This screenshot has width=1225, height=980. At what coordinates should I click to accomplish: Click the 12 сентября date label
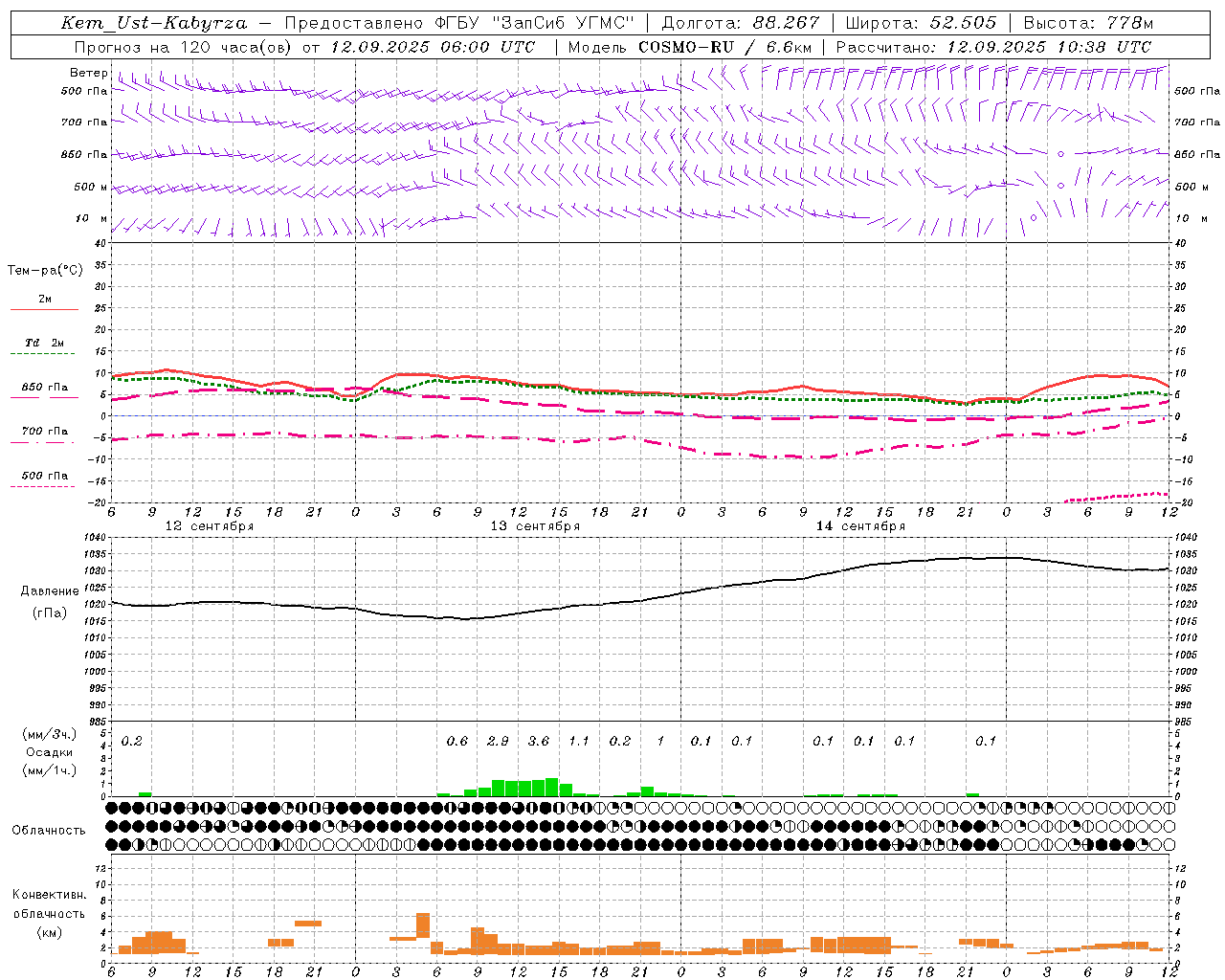(x=210, y=526)
